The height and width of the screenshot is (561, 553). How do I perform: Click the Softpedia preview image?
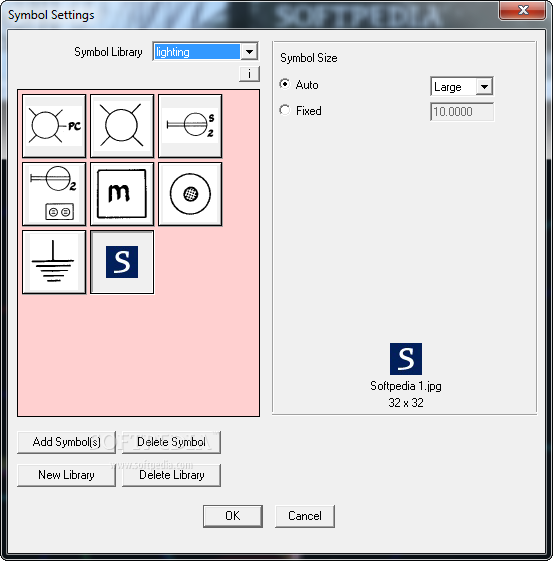point(406,359)
